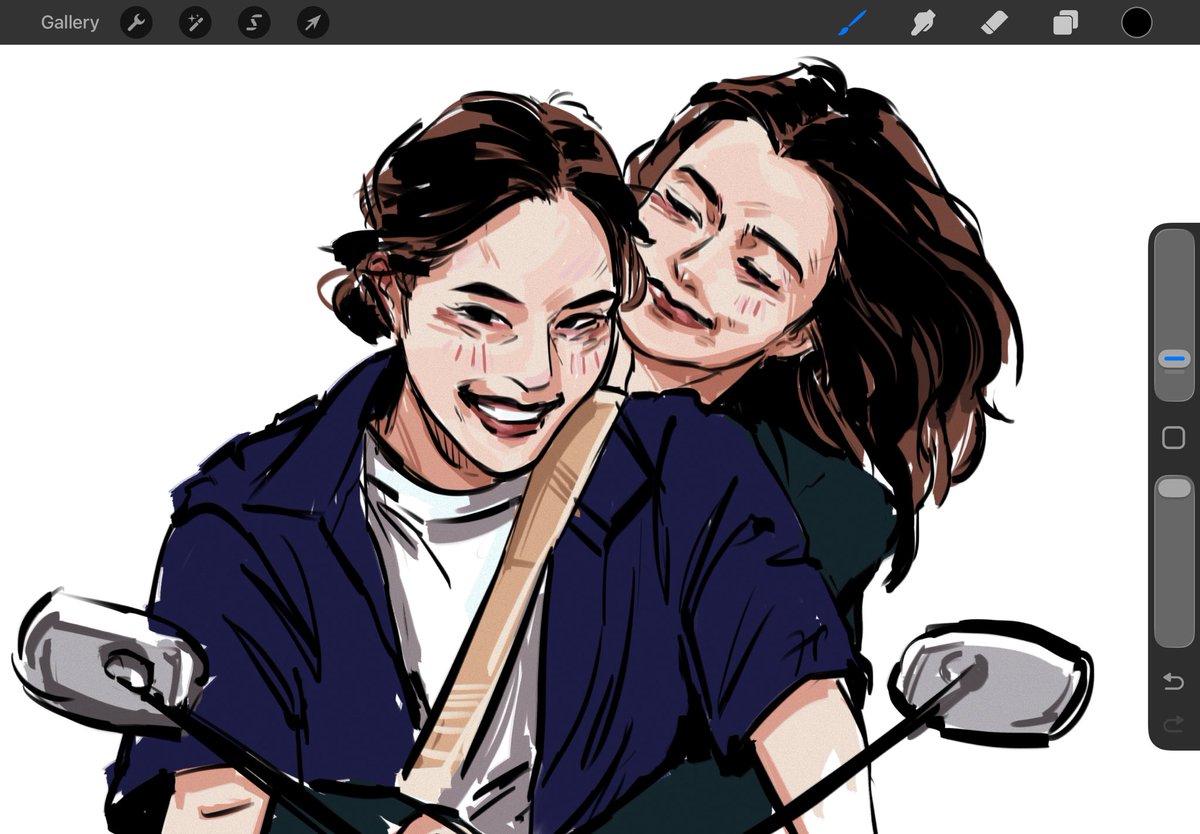Click the brush opacity slider handle

click(x=1174, y=488)
